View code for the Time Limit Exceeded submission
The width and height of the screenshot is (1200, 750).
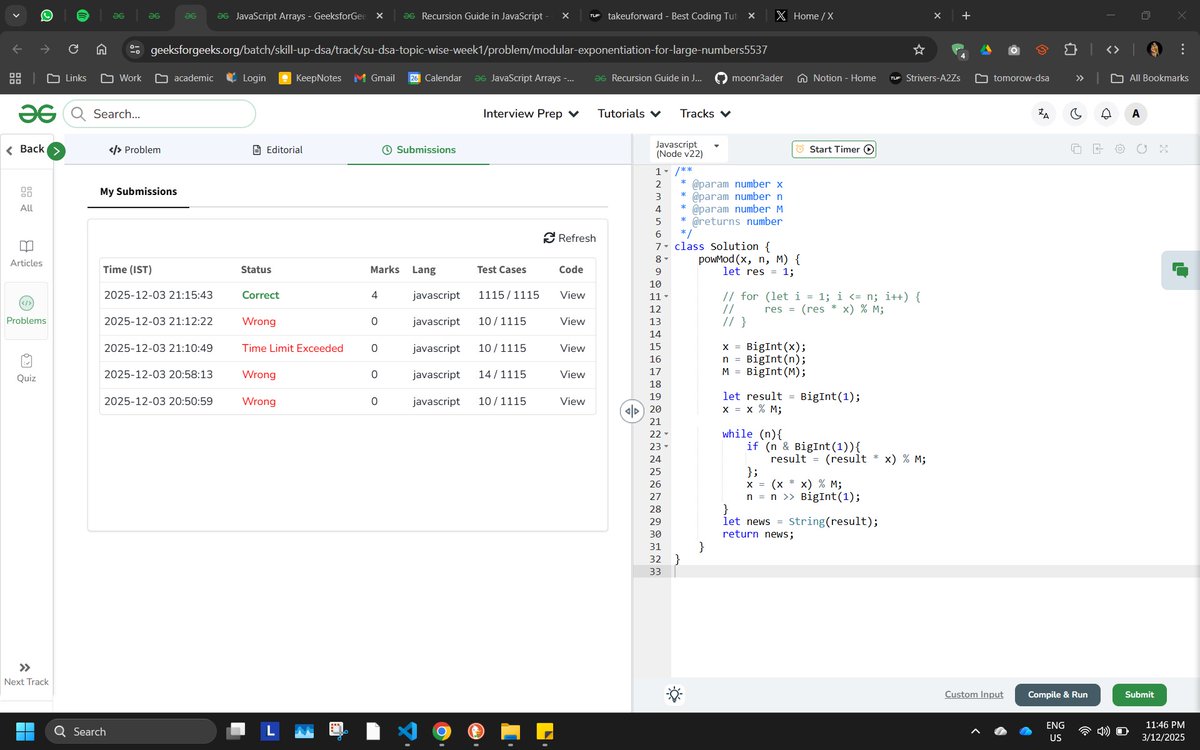coord(572,348)
